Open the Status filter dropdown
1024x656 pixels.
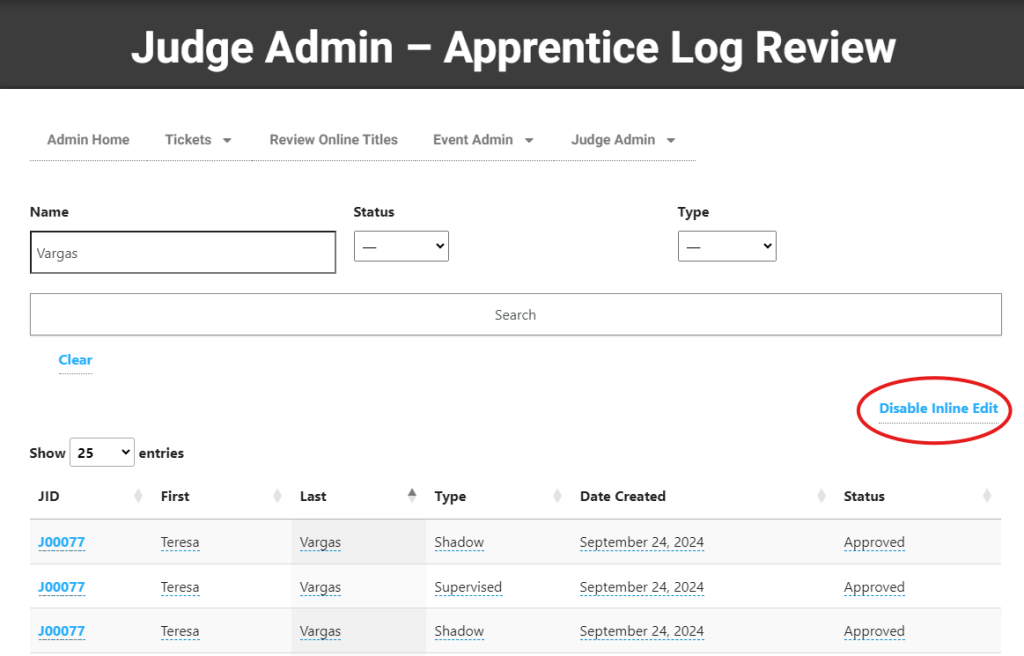[x=401, y=246]
